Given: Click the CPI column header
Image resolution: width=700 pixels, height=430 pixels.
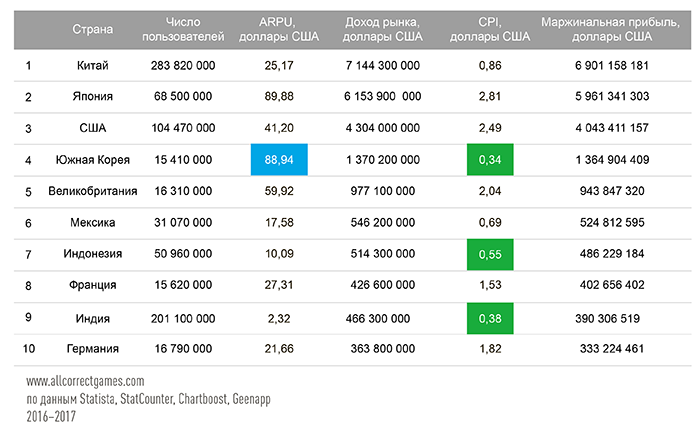Looking at the screenshot, I should coord(490,28).
